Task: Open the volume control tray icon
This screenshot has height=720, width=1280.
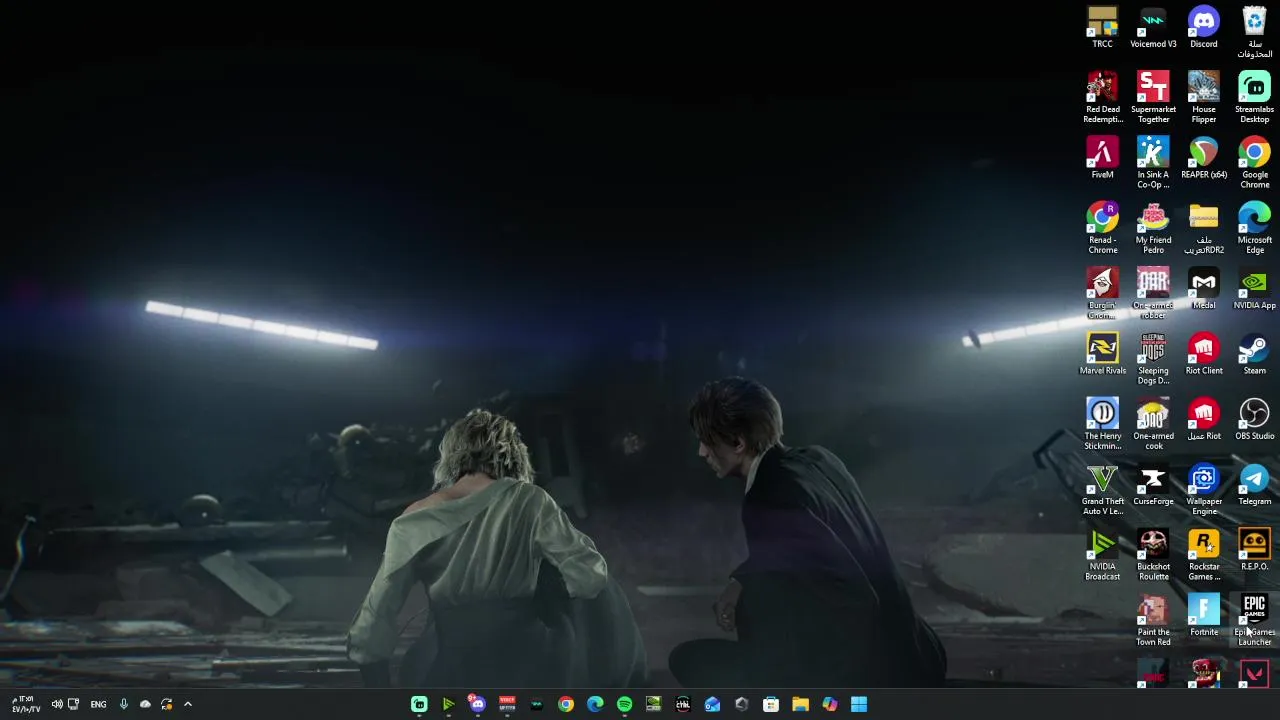Action: click(x=57, y=704)
